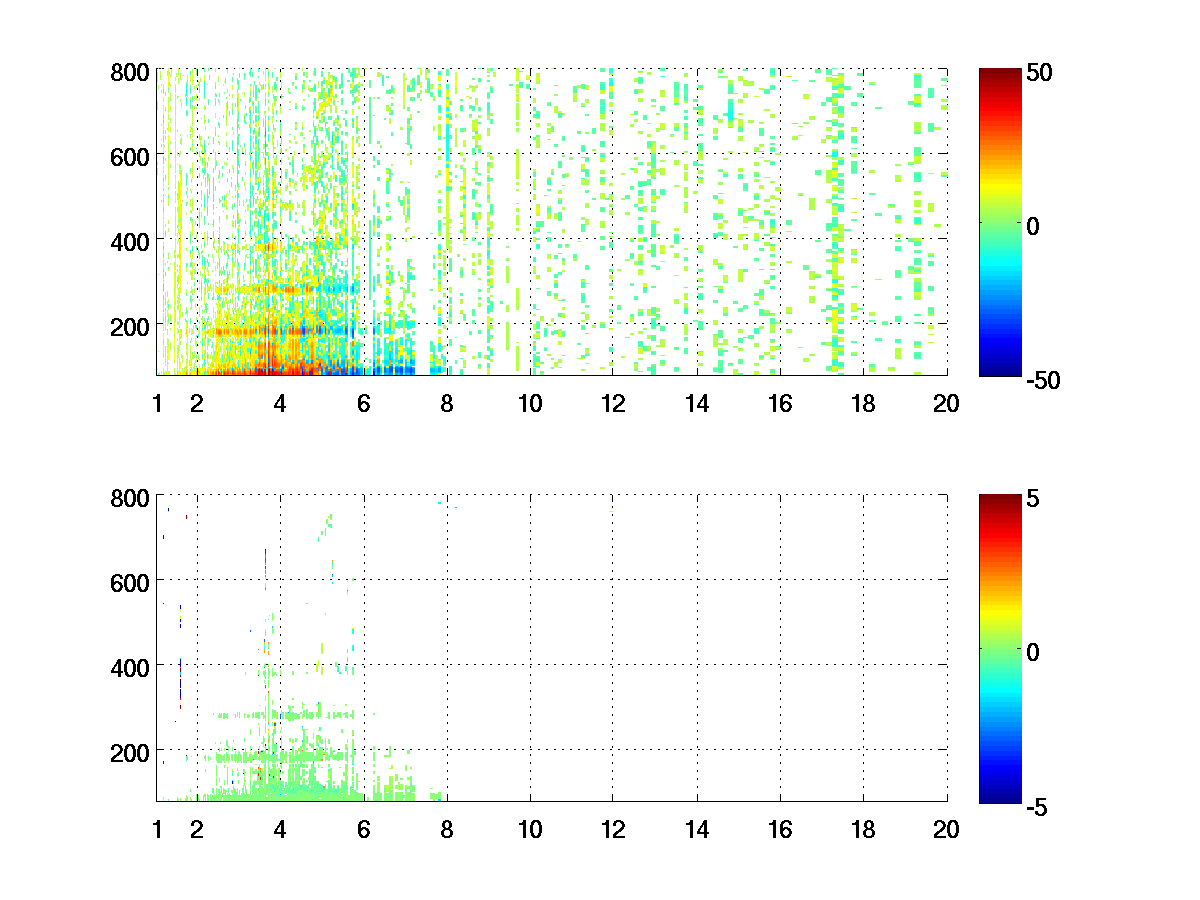Click x-axis tick 14 under bottom plot
This screenshot has height=900, width=1200.
tap(697, 829)
